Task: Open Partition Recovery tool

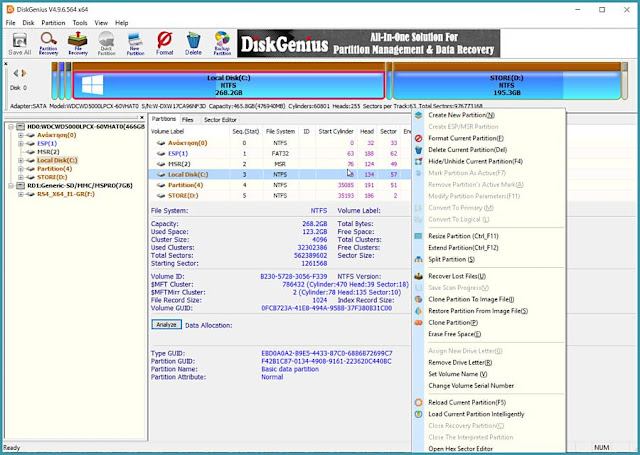Action: [x=48, y=43]
